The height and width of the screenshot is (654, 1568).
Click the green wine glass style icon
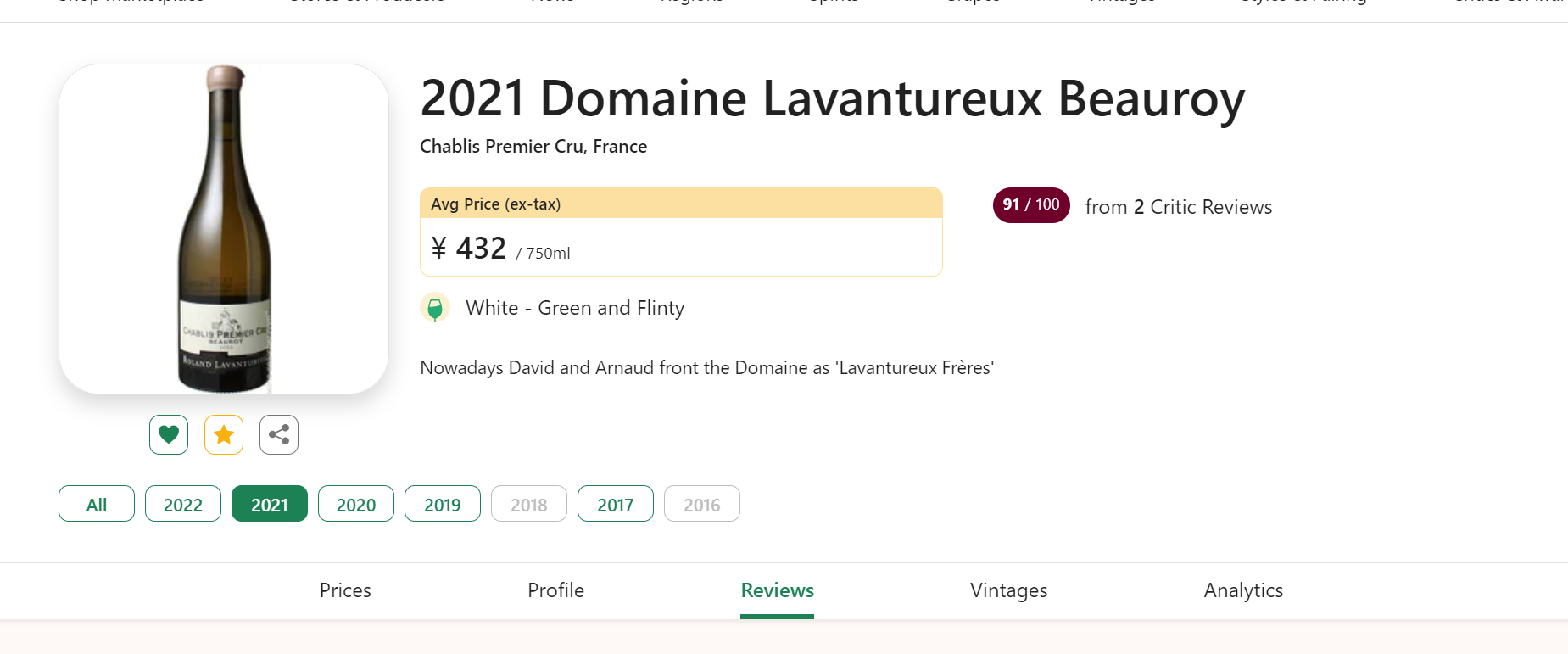(435, 308)
